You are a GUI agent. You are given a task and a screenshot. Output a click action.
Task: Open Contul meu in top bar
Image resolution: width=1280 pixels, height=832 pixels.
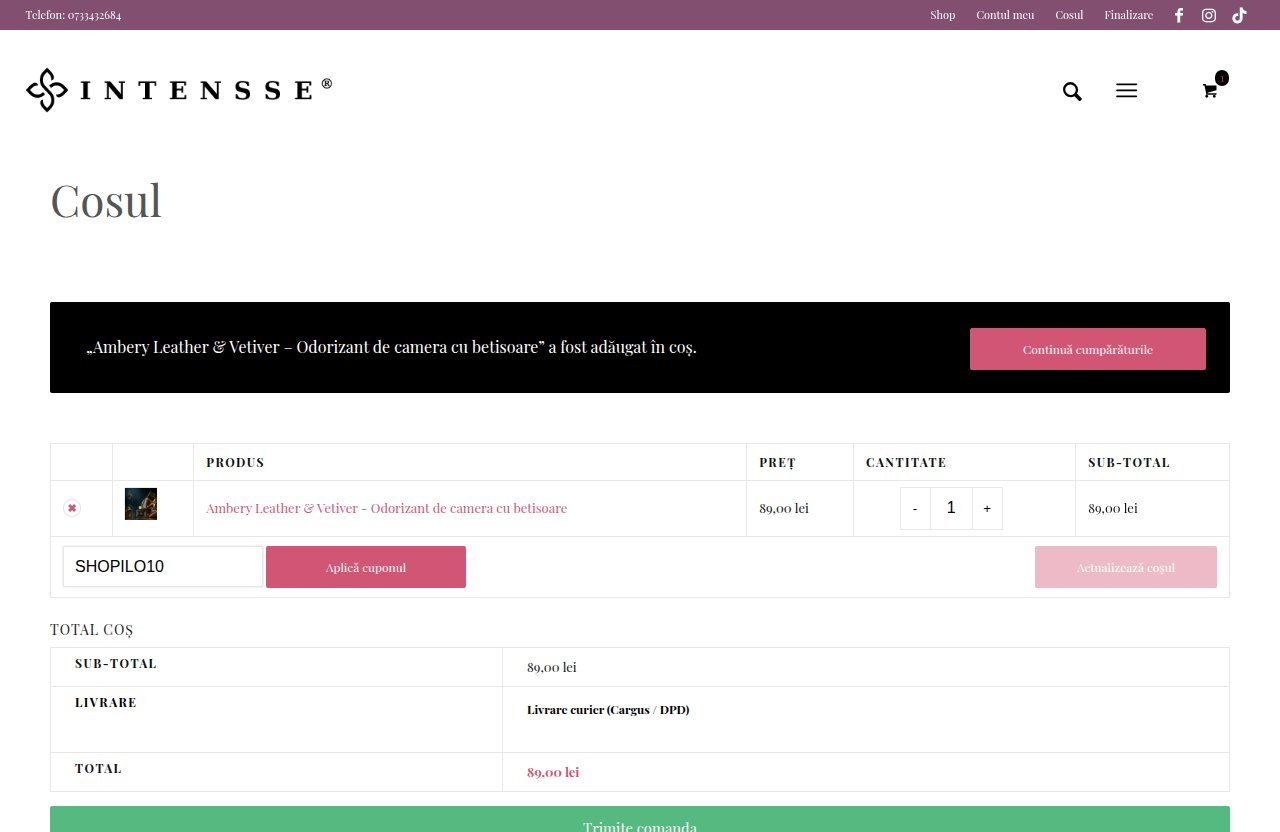pyautogui.click(x=1005, y=15)
